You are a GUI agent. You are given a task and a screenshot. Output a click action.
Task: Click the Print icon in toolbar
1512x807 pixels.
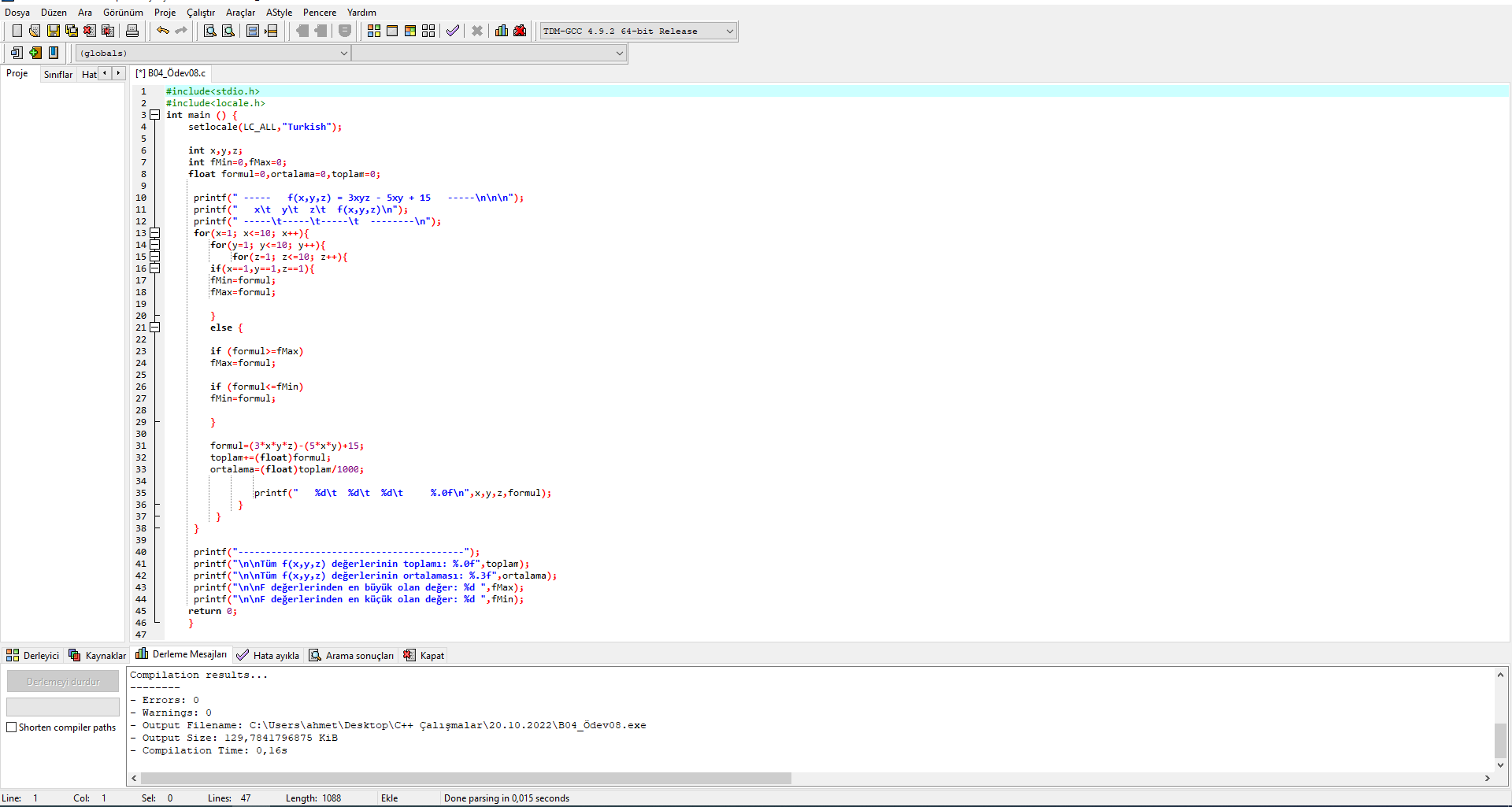132,31
